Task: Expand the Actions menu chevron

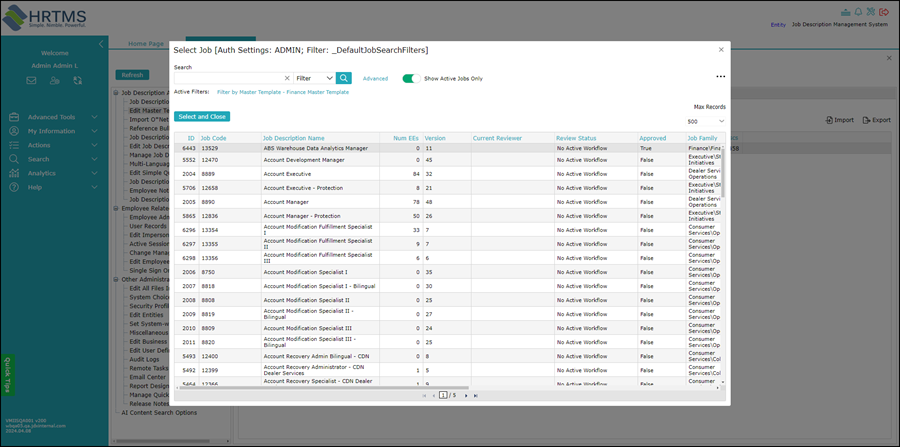Action: pyautogui.click(x=95, y=145)
